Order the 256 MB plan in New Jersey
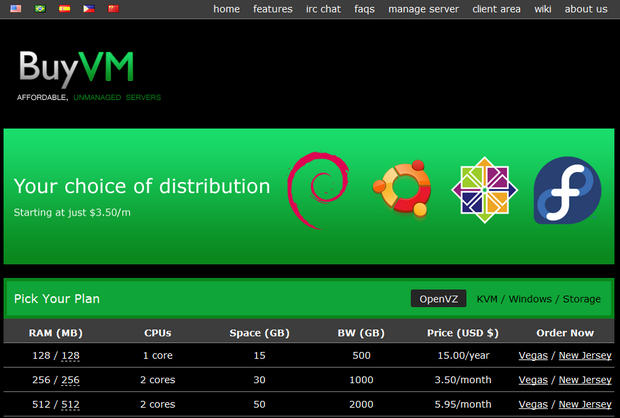The image size is (620, 418). [585, 380]
